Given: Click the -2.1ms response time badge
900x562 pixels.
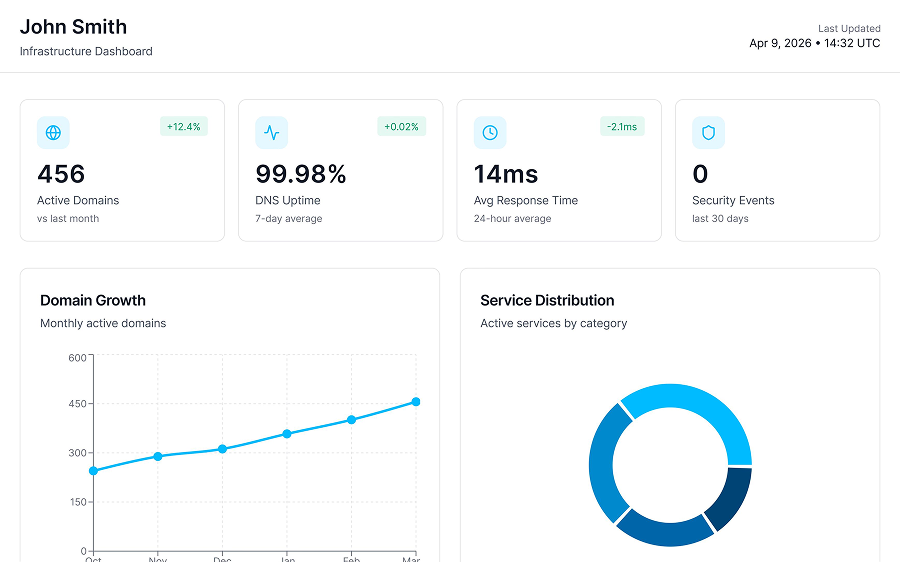Looking at the screenshot, I should point(622,126).
